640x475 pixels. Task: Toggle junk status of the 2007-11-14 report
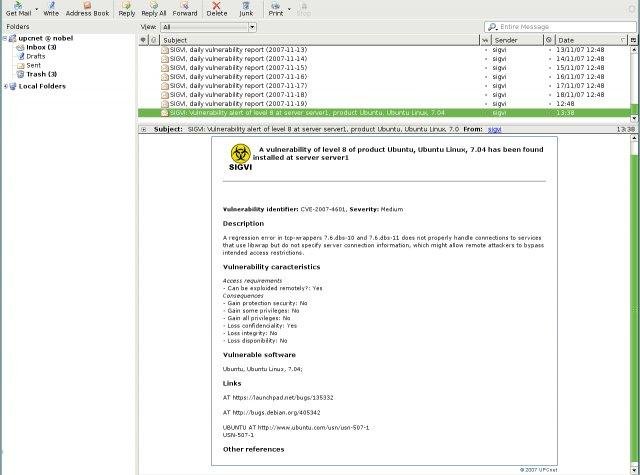click(x=549, y=59)
